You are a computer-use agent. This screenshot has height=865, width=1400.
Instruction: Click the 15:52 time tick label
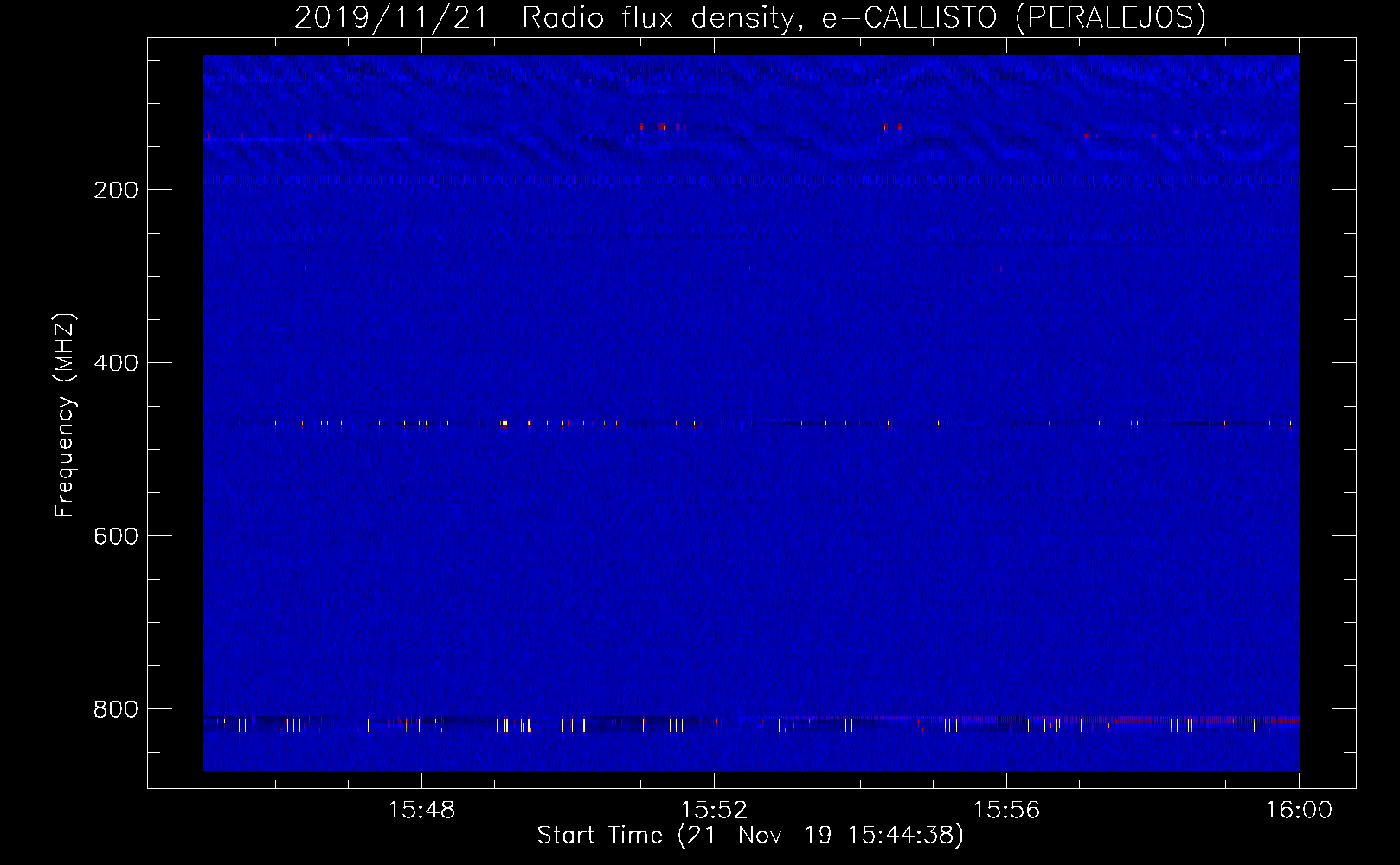[x=714, y=811]
